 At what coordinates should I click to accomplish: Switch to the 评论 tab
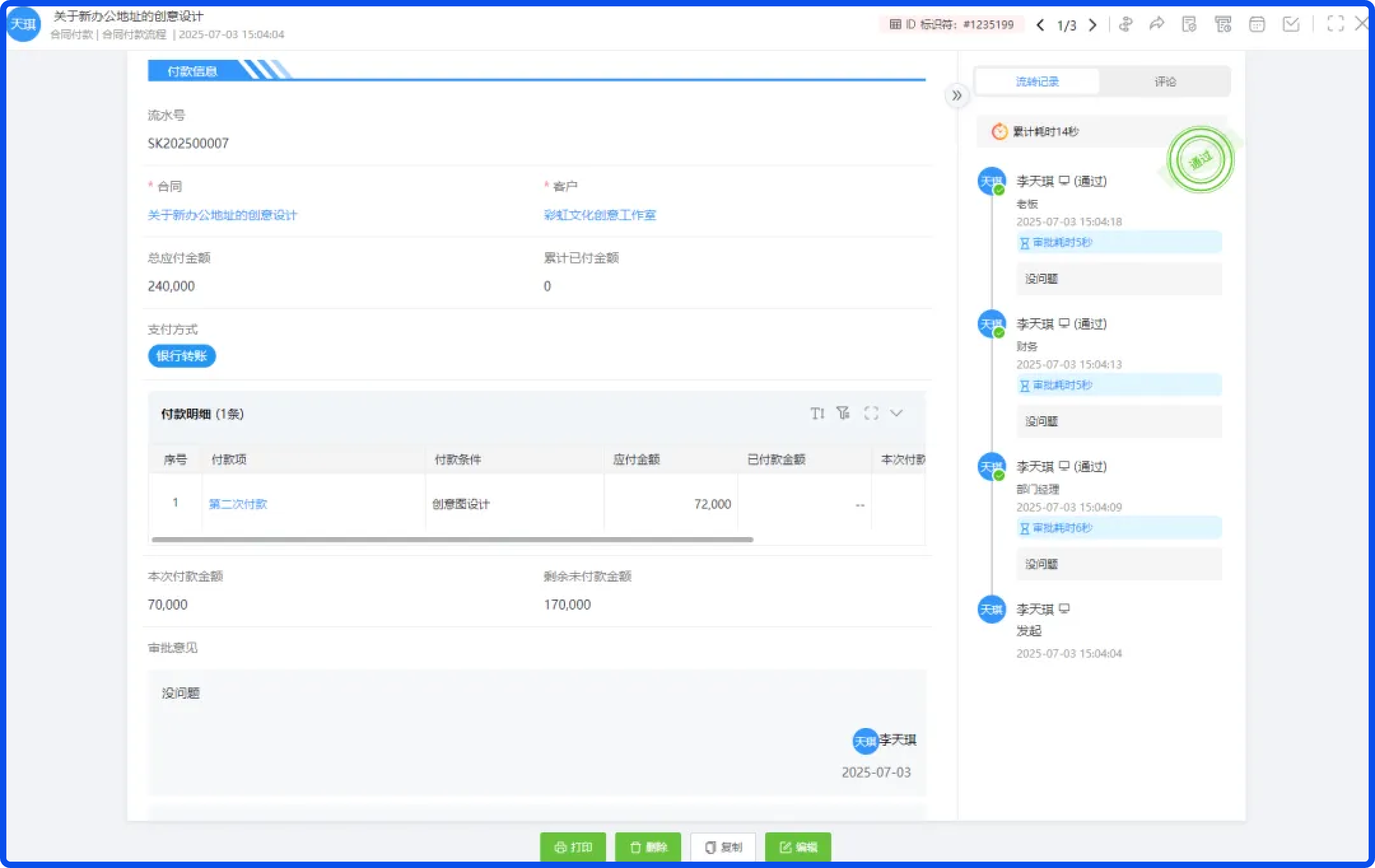[x=1165, y=81]
